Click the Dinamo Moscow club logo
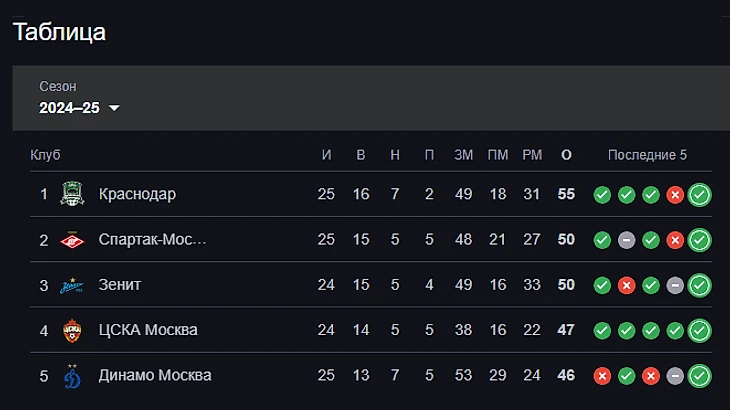730x410 pixels. [71, 376]
